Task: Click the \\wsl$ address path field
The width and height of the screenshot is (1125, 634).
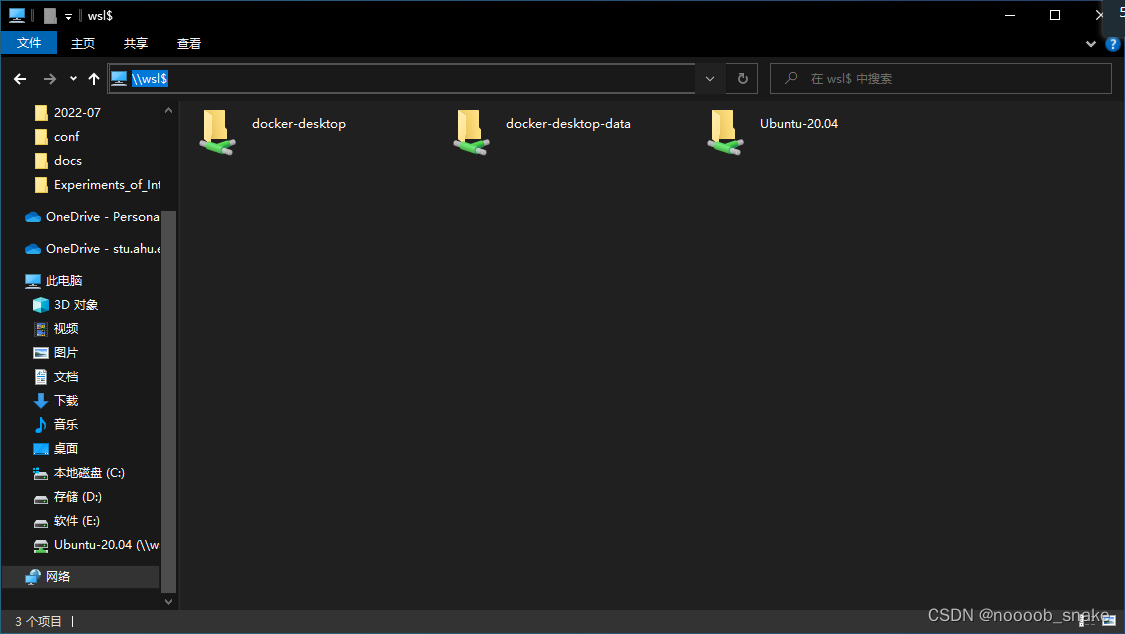Action: click(x=402, y=79)
